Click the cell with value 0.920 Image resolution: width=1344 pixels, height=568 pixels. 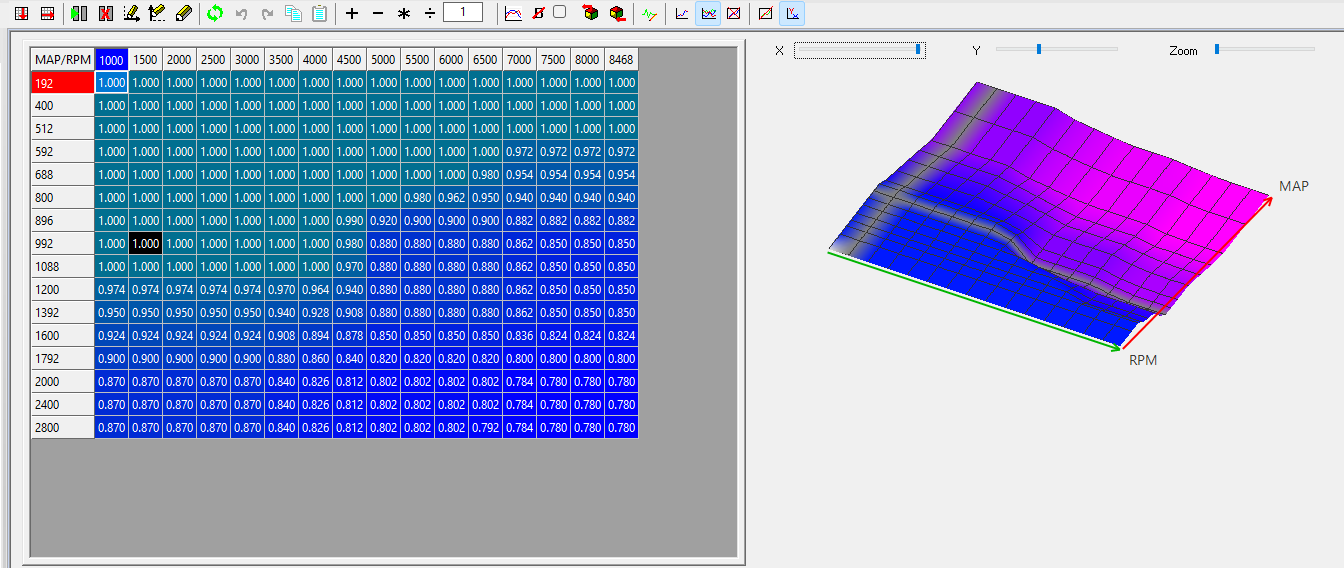[x=383, y=221]
